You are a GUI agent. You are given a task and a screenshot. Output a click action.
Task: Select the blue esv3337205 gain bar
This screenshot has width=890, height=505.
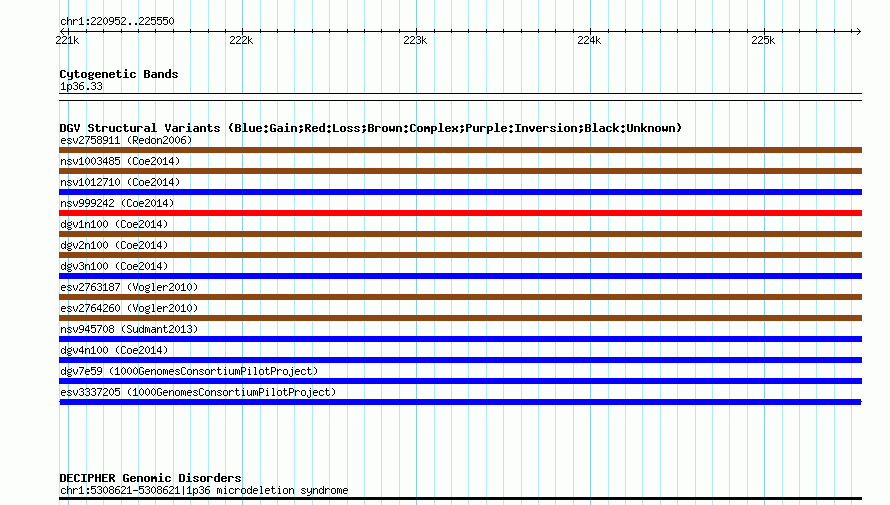coord(460,402)
